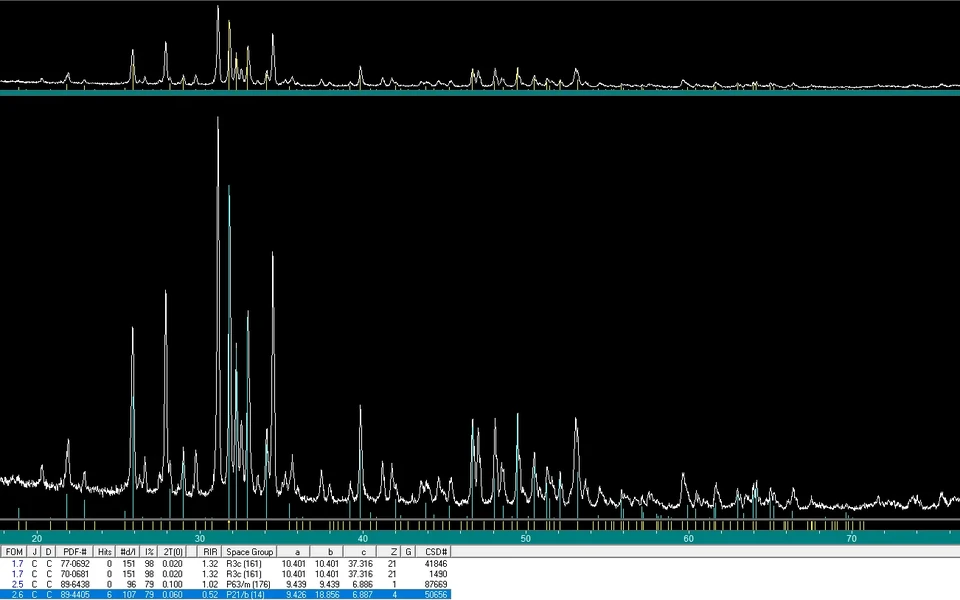
Task: Click the PDF-# column header
Action: point(75,552)
